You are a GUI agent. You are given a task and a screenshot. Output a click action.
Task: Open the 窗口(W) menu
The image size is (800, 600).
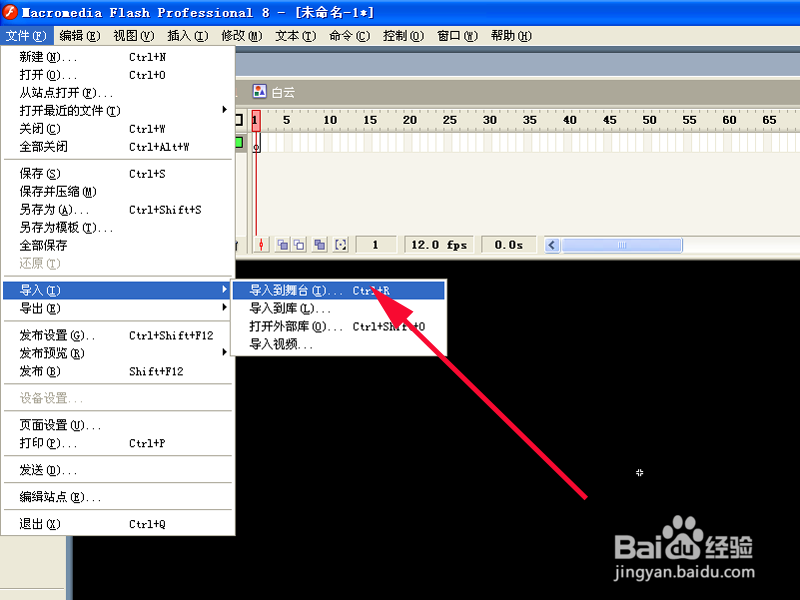pyautogui.click(x=458, y=36)
